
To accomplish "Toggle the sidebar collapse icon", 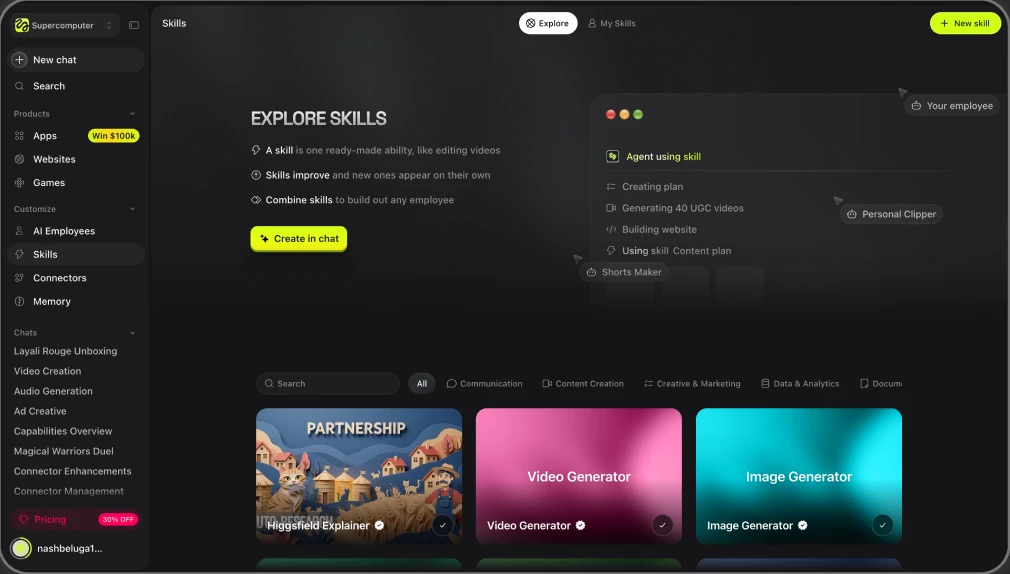I will pyautogui.click(x=134, y=25).
